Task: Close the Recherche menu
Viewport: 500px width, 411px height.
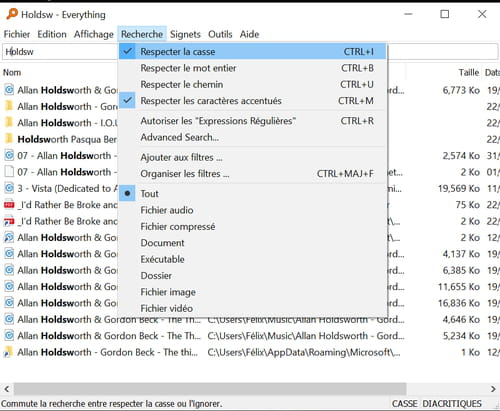Action: [142, 34]
